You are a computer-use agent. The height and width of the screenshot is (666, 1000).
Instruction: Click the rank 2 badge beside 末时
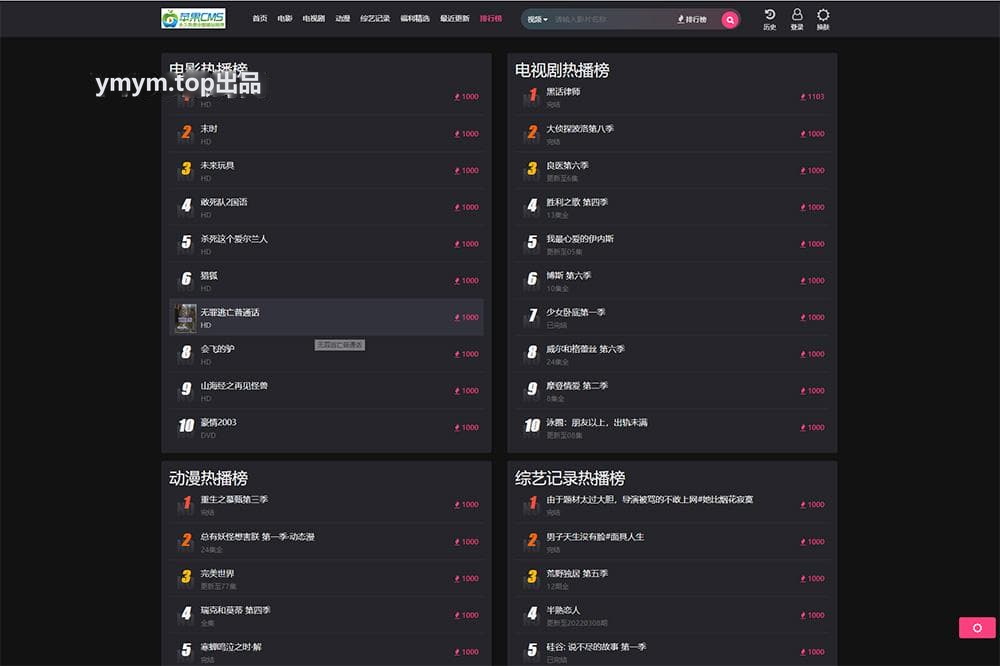point(186,132)
